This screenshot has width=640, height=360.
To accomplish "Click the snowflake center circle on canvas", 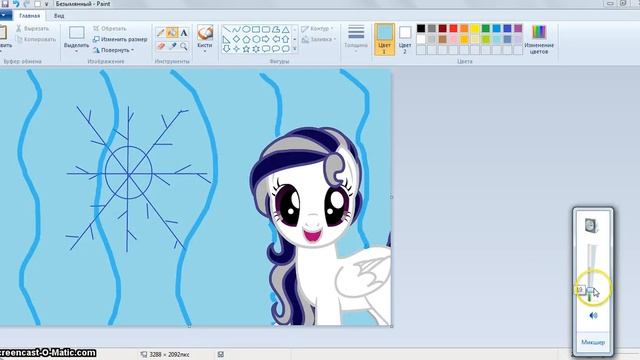I will coord(129,173).
